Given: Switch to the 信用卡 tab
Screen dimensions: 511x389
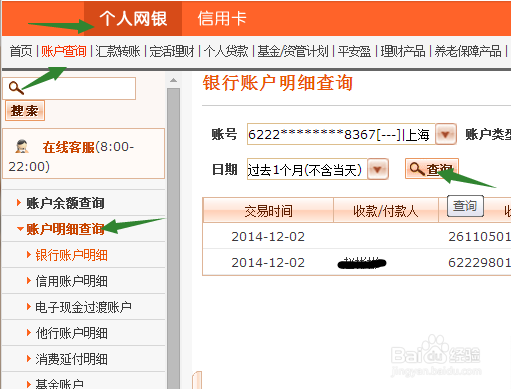Looking at the screenshot, I should coord(222,18).
